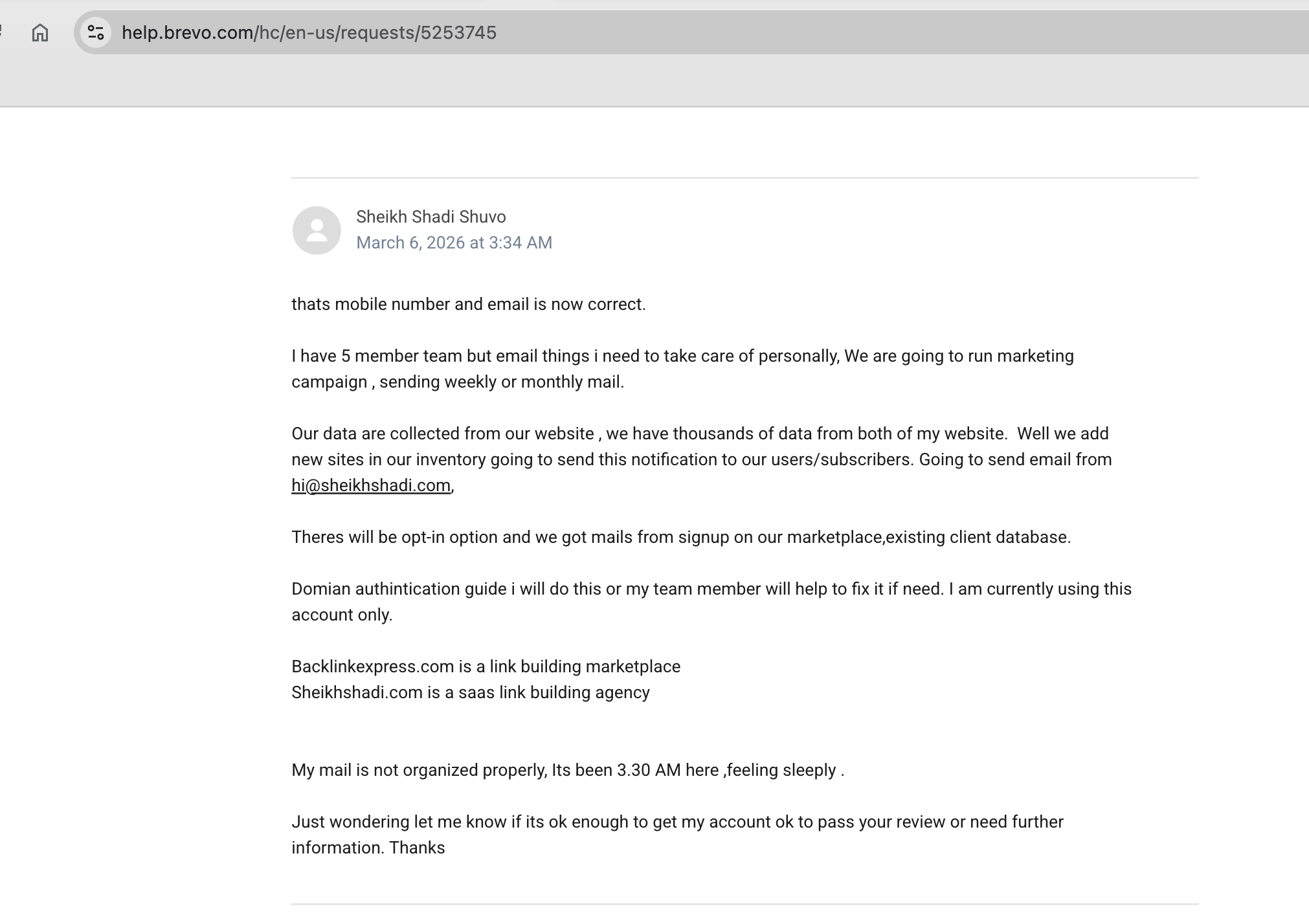The height and width of the screenshot is (924, 1309).
Task: Click the divider line above the comment
Action: pos(744,178)
